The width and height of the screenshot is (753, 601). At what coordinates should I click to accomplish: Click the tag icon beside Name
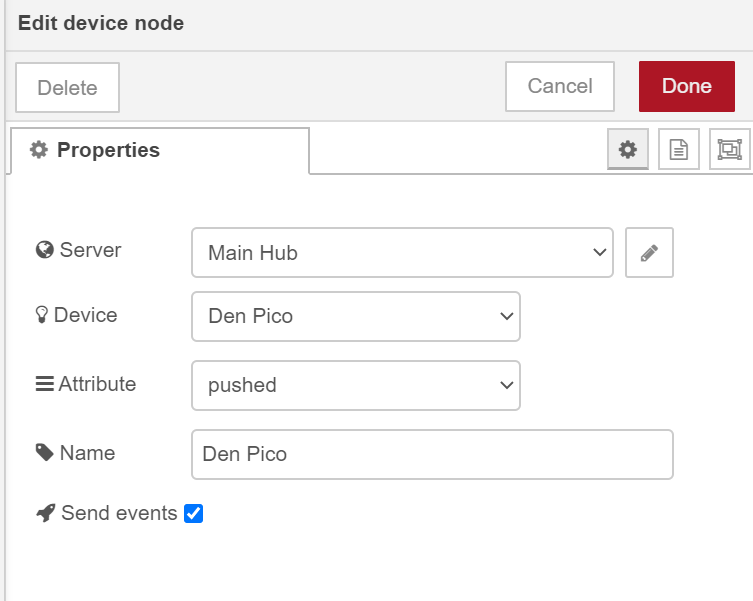click(45, 453)
